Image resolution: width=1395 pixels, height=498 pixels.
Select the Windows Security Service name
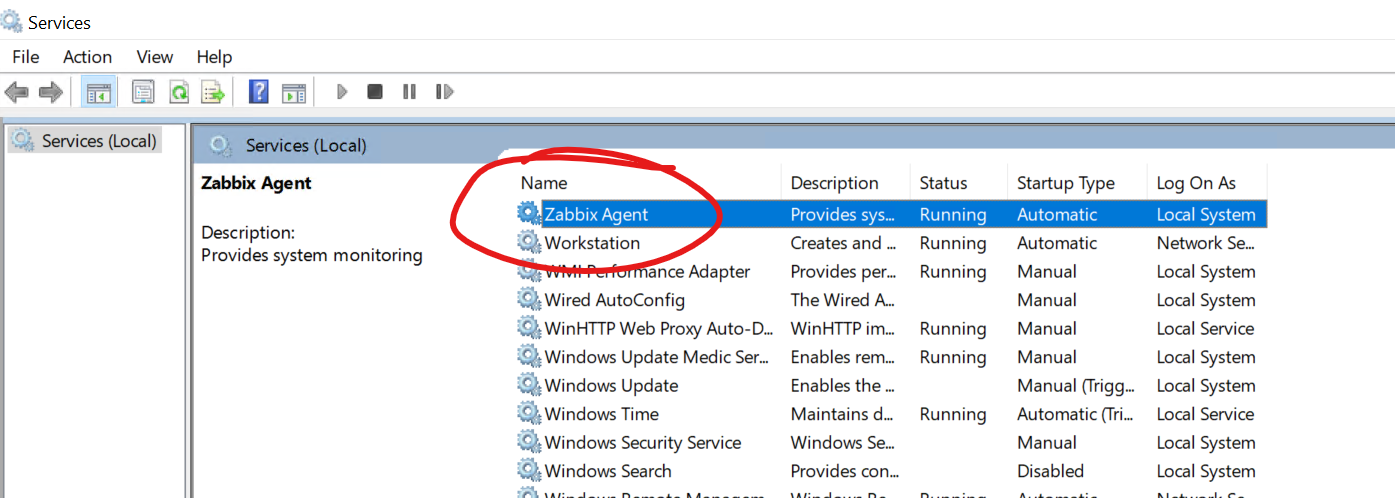[643, 442]
